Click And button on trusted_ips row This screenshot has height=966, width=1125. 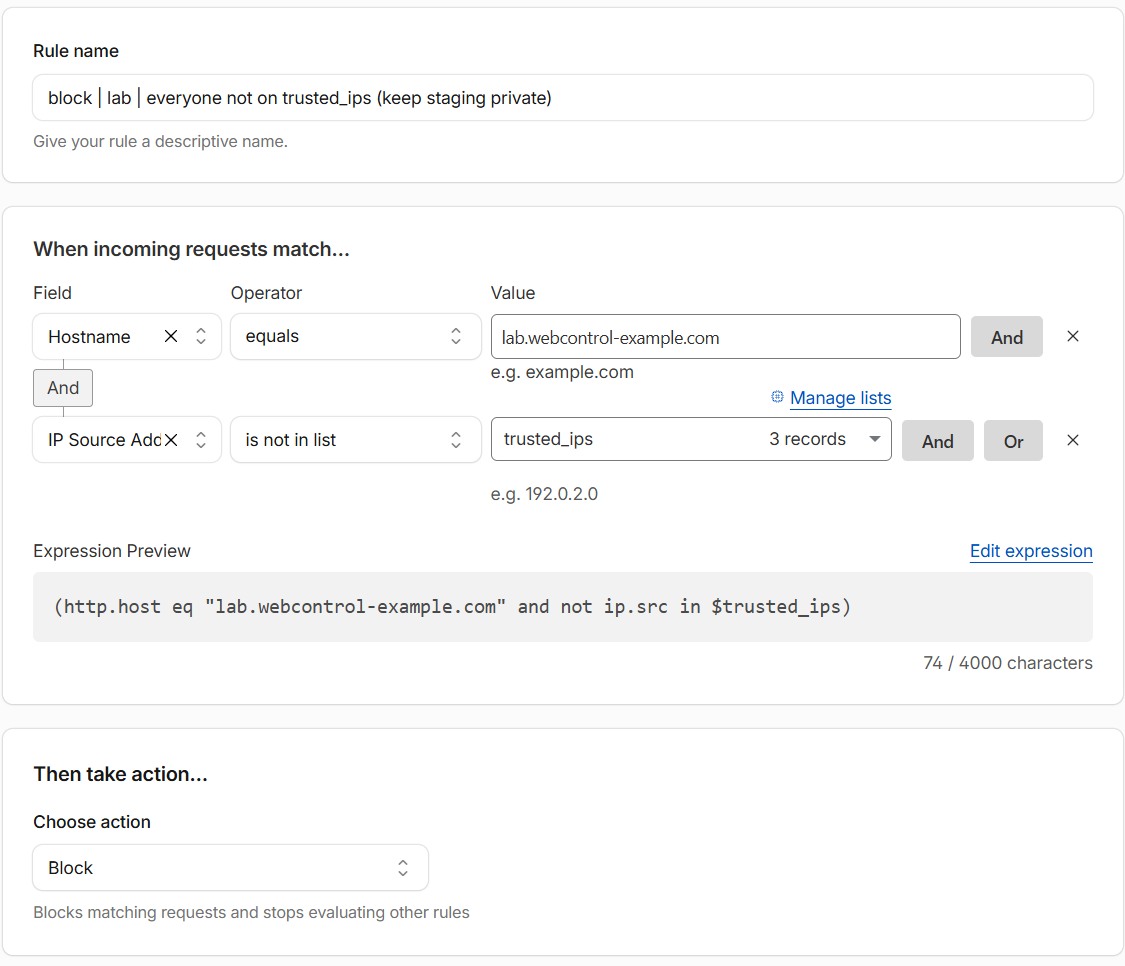point(937,441)
